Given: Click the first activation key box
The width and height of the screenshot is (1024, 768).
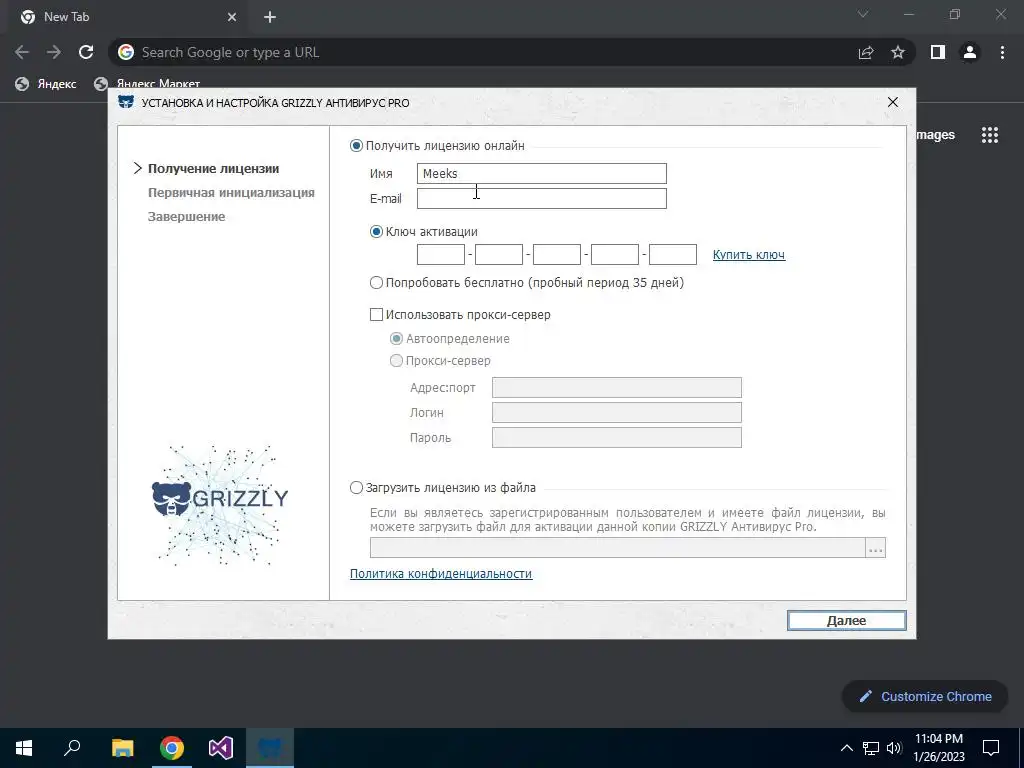Looking at the screenshot, I should (441, 255).
